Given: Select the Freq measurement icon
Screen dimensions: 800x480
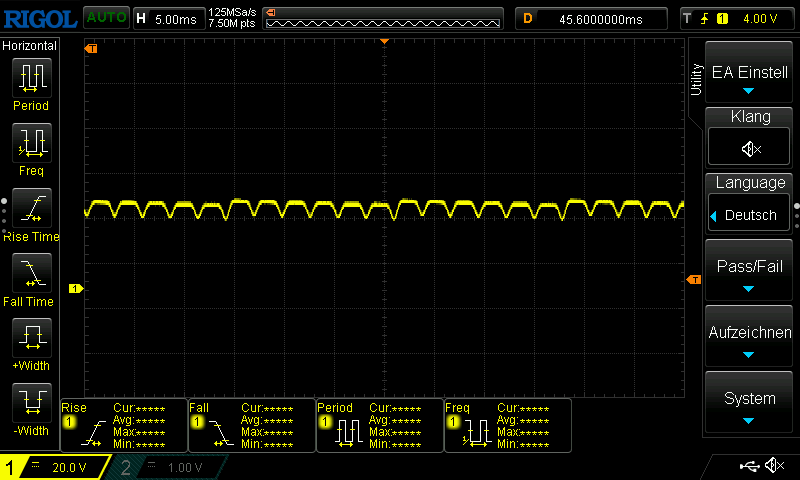Looking at the screenshot, I should coord(30,143).
